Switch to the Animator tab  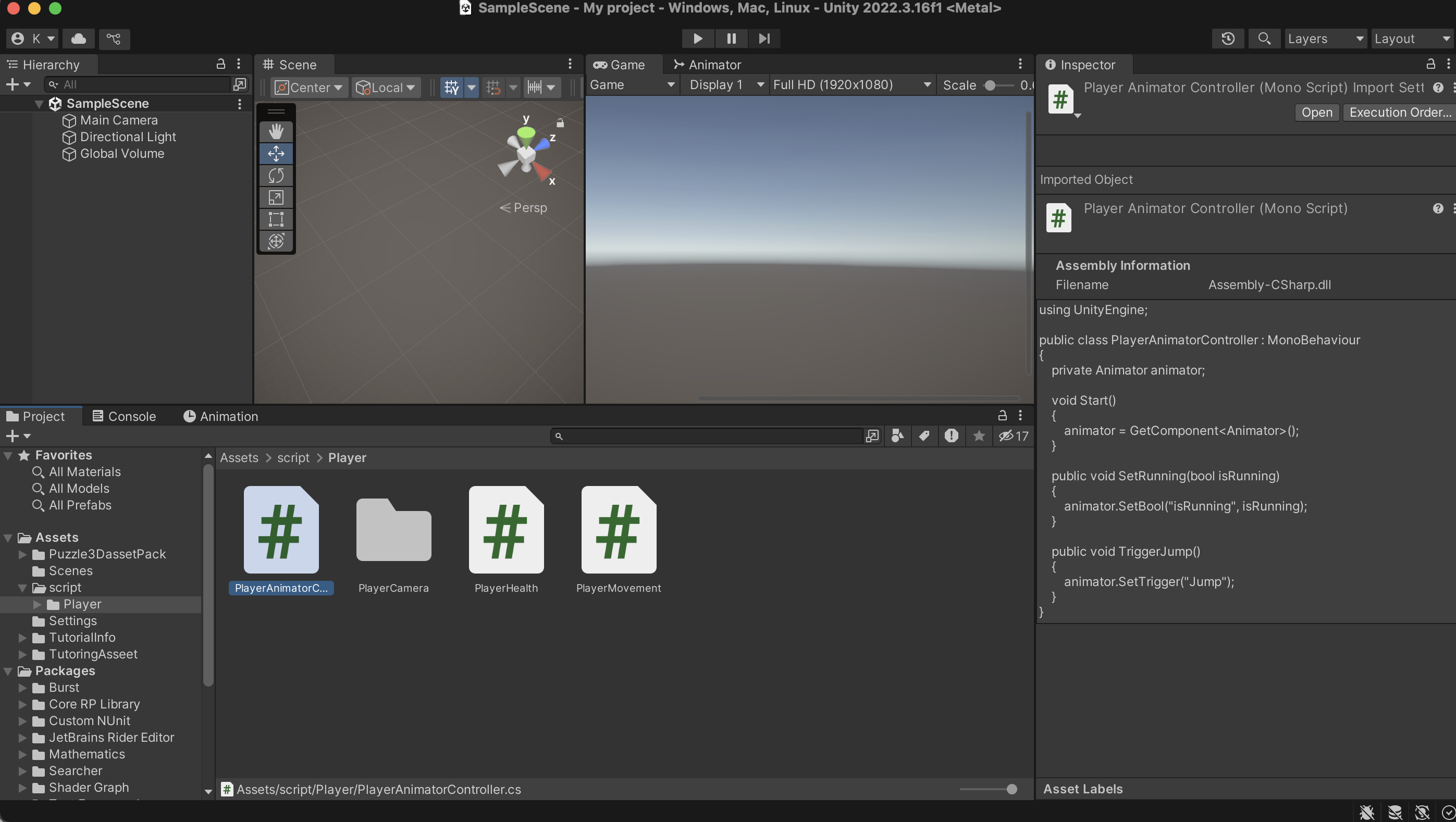(708, 65)
